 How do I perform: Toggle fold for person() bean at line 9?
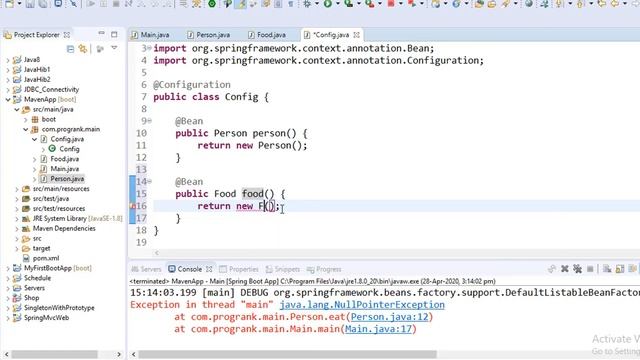[149, 121]
